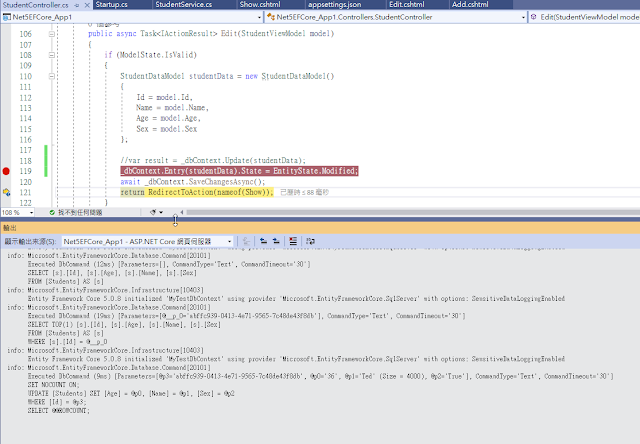Open the Add.cshtml tab

[x=470, y=4]
